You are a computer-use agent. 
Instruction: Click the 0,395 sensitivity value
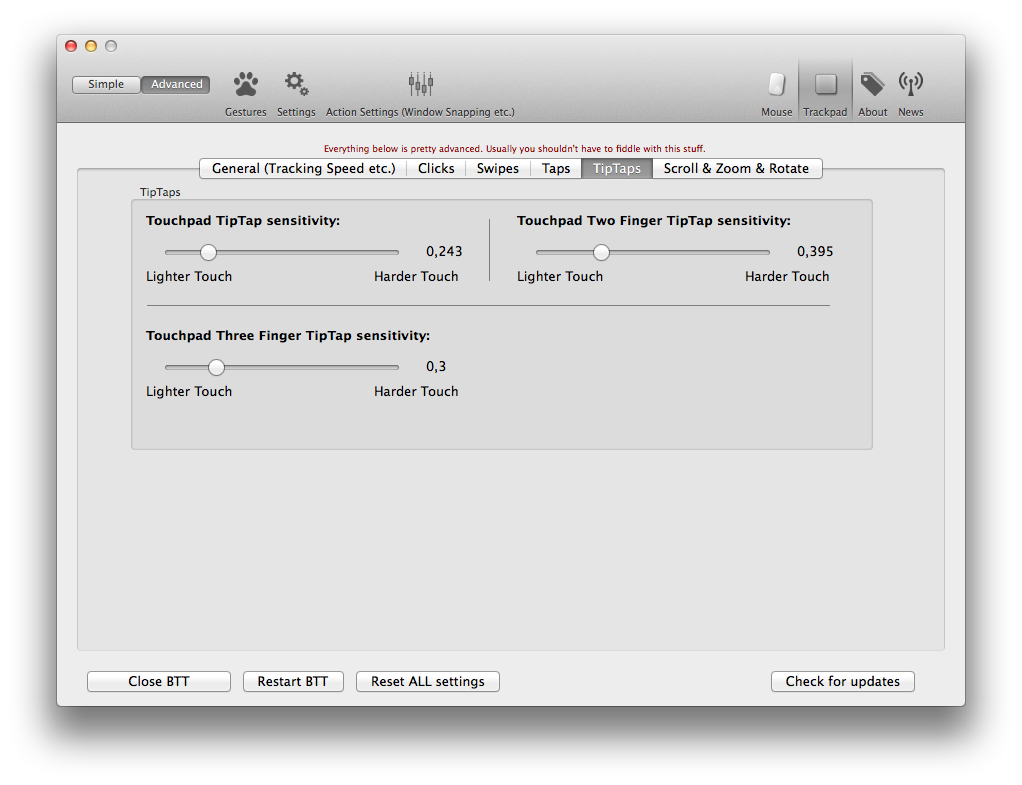coord(815,252)
